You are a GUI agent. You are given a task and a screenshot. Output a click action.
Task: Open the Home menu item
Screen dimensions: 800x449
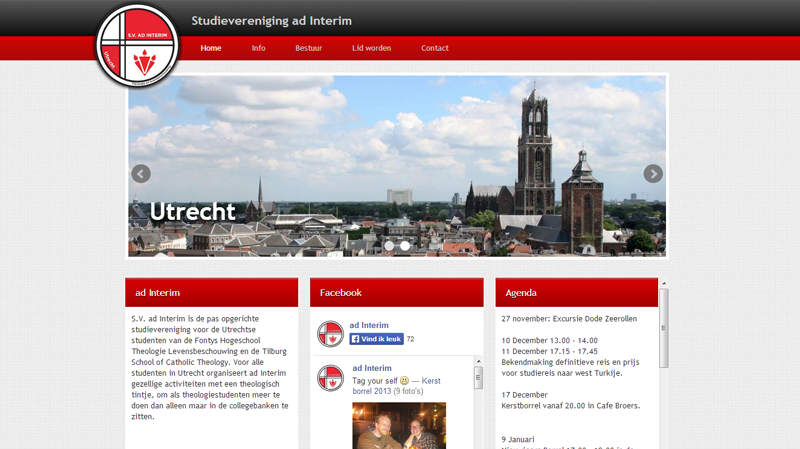[211, 48]
